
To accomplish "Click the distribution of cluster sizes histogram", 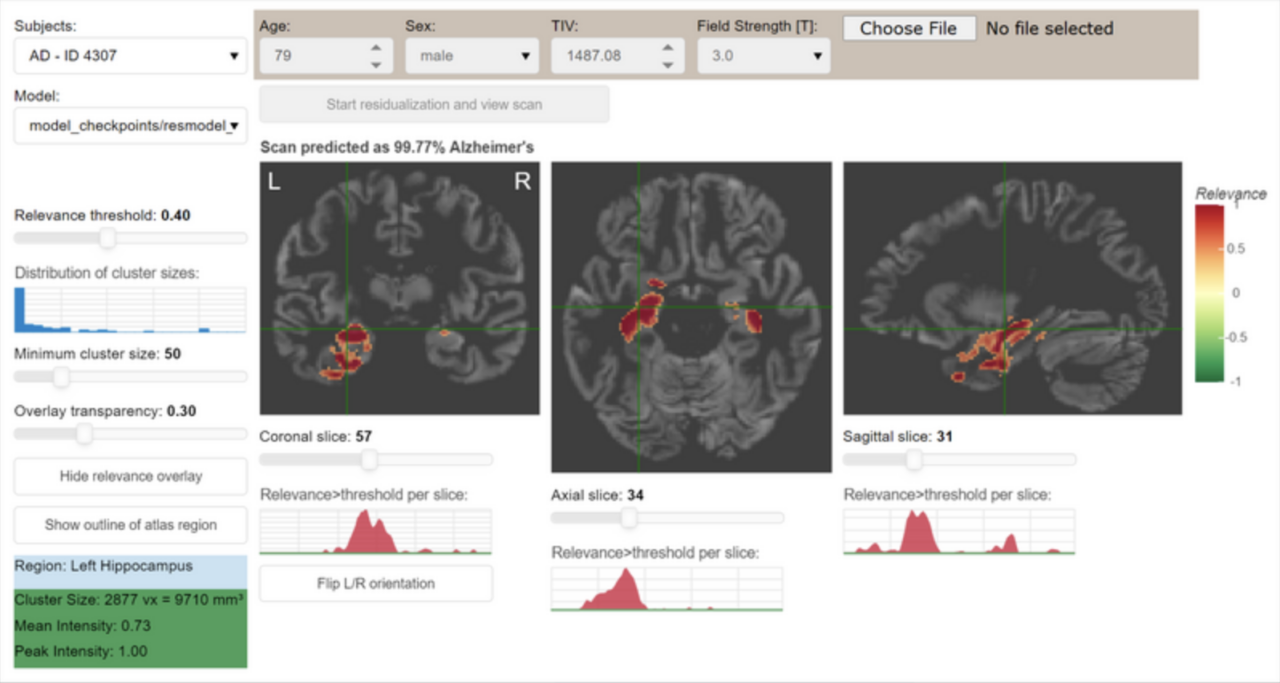I will (x=130, y=310).
